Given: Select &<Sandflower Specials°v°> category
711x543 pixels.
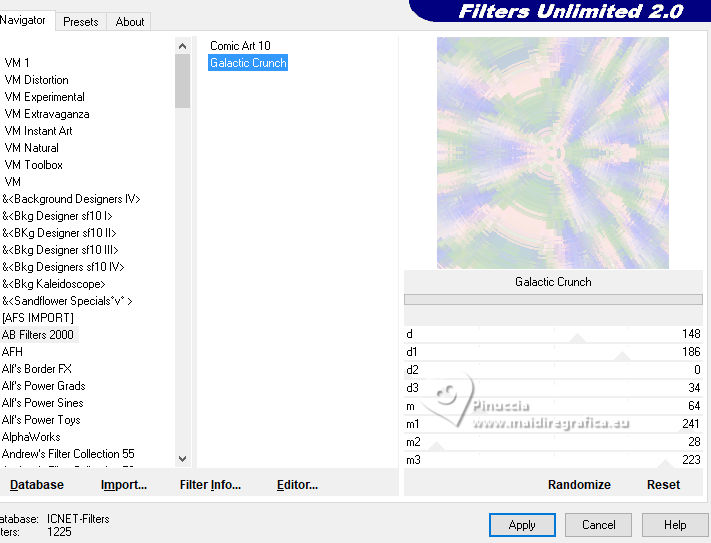Looking at the screenshot, I should tap(68, 301).
